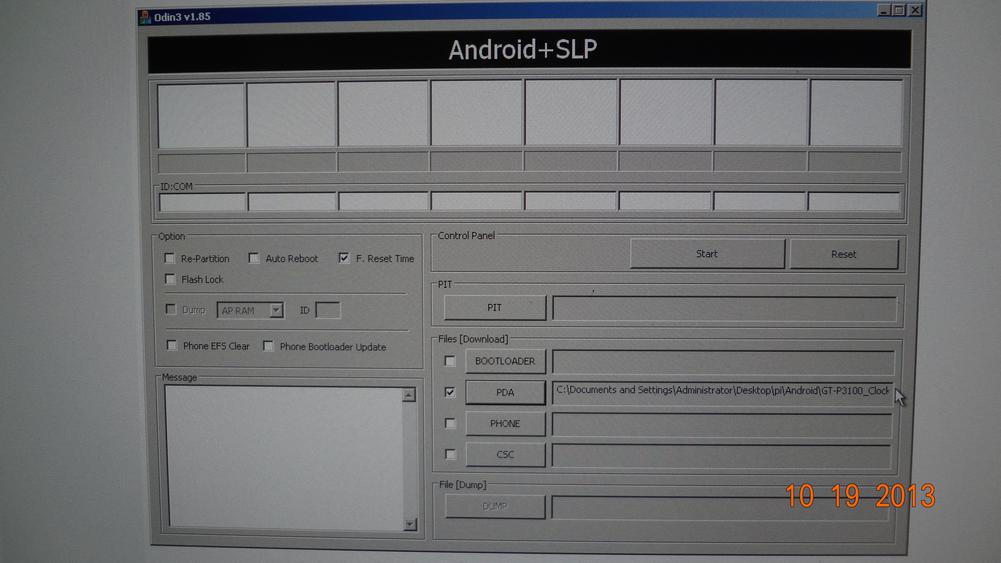Click the CSC browse button
Image resolution: width=1001 pixels, height=563 pixels.
(505, 454)
